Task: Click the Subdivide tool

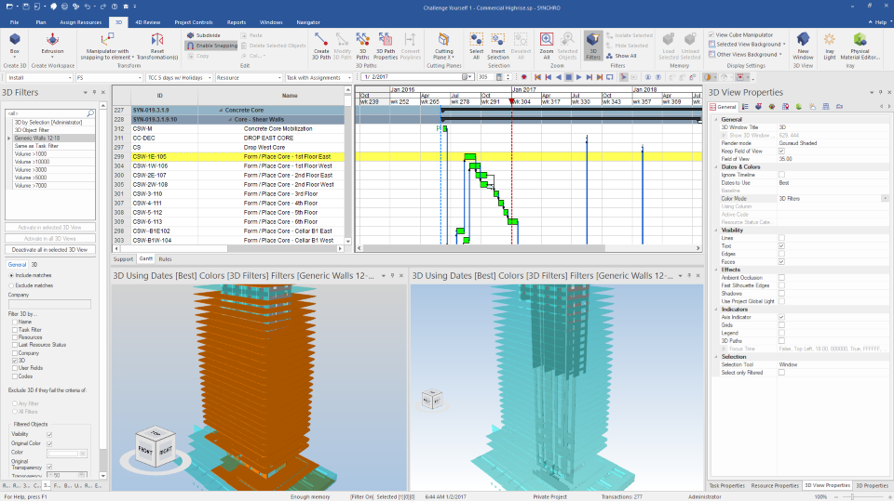Action: click(204, 35)
